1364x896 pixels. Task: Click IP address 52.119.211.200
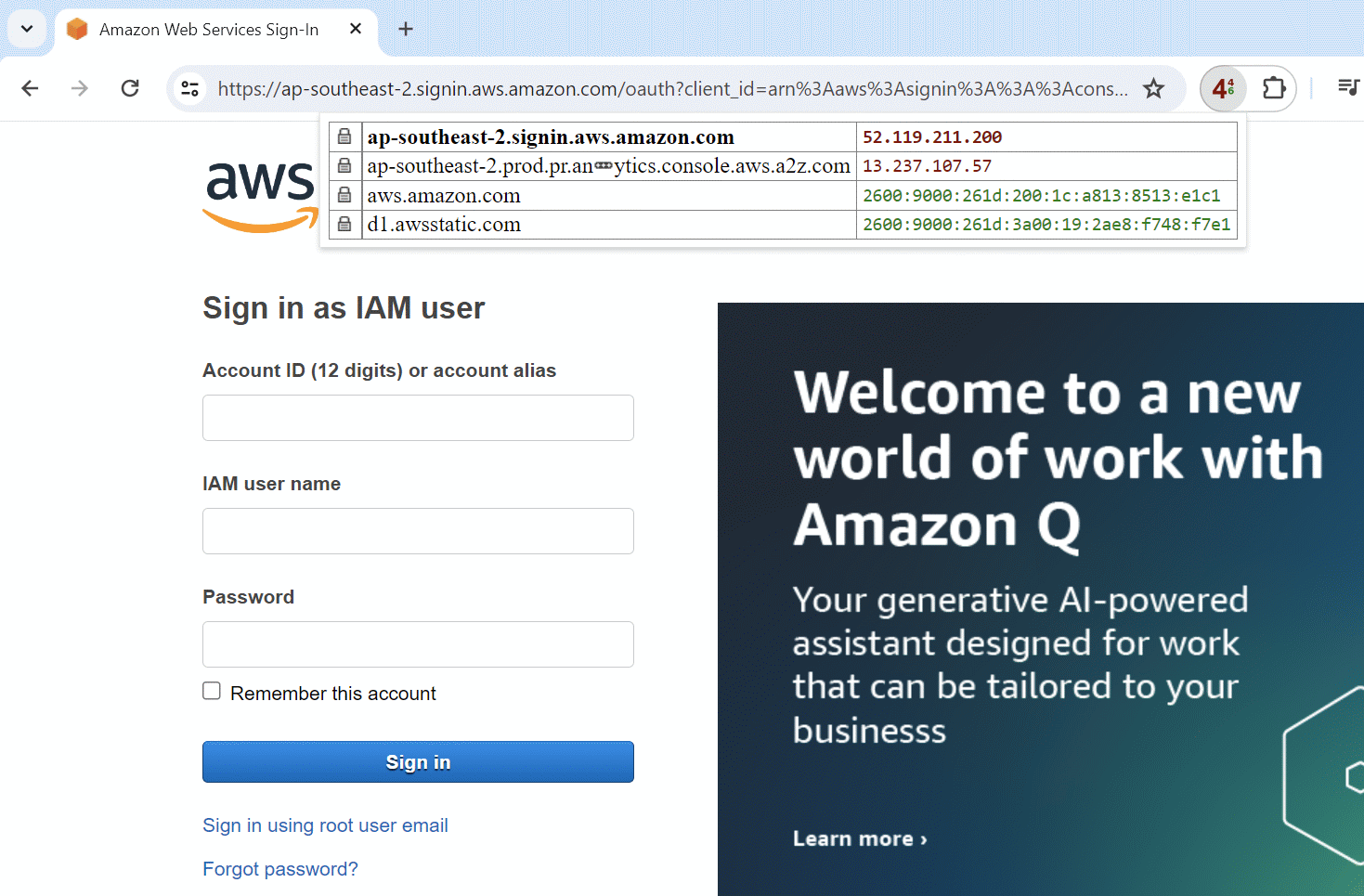click(x=932, y=137)
